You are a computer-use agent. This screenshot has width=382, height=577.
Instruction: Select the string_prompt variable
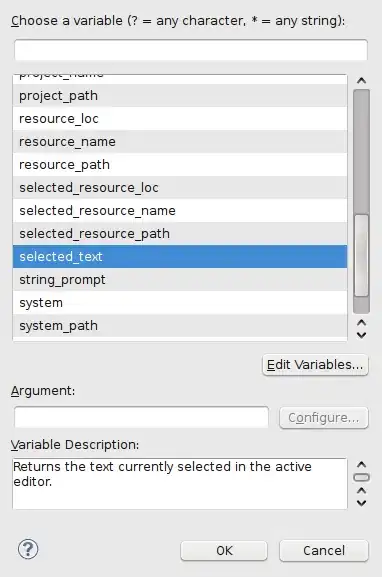pos(180,280)
